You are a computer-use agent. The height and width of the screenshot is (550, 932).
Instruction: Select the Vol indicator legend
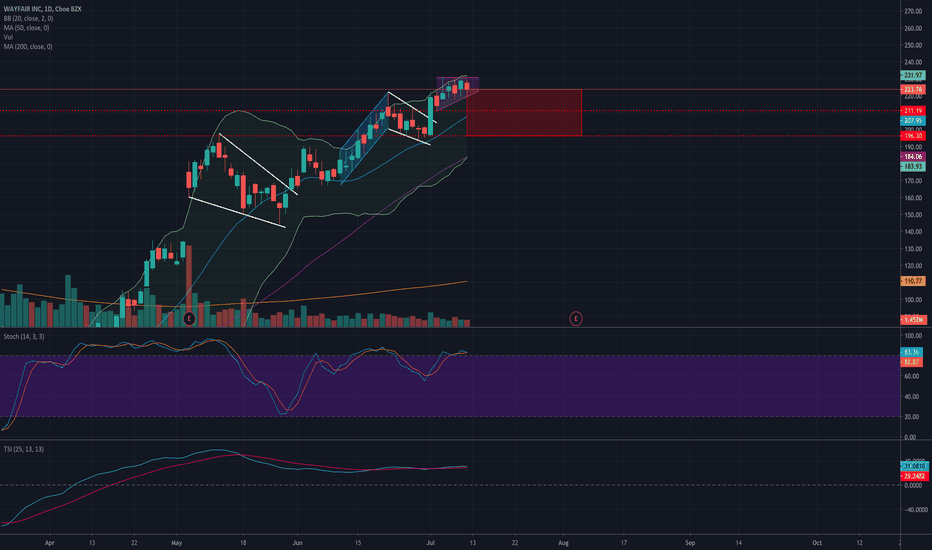point(8,37)
